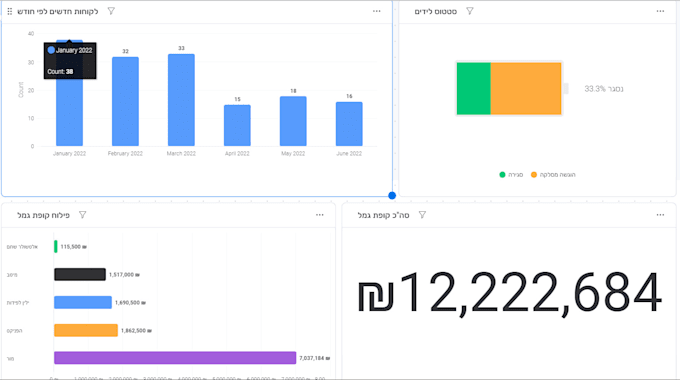The height and width of the screenshot is (380, 680).
Task: Click the 'January 2022' x-axis label
Action: tap(69, 154)
